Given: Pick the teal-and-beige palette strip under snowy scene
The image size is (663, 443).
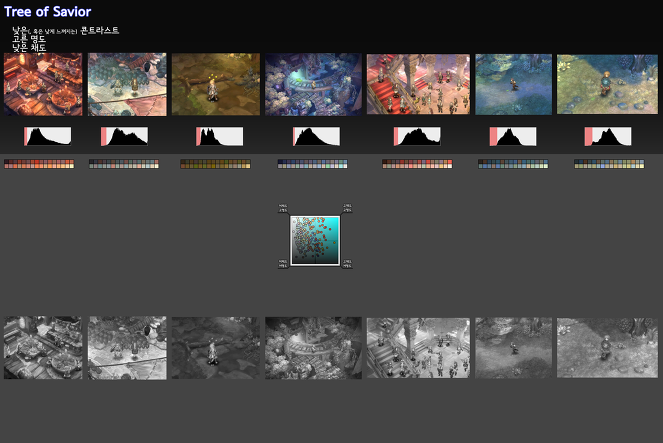Looking at the screenshot, I should (x=124, y=164).
